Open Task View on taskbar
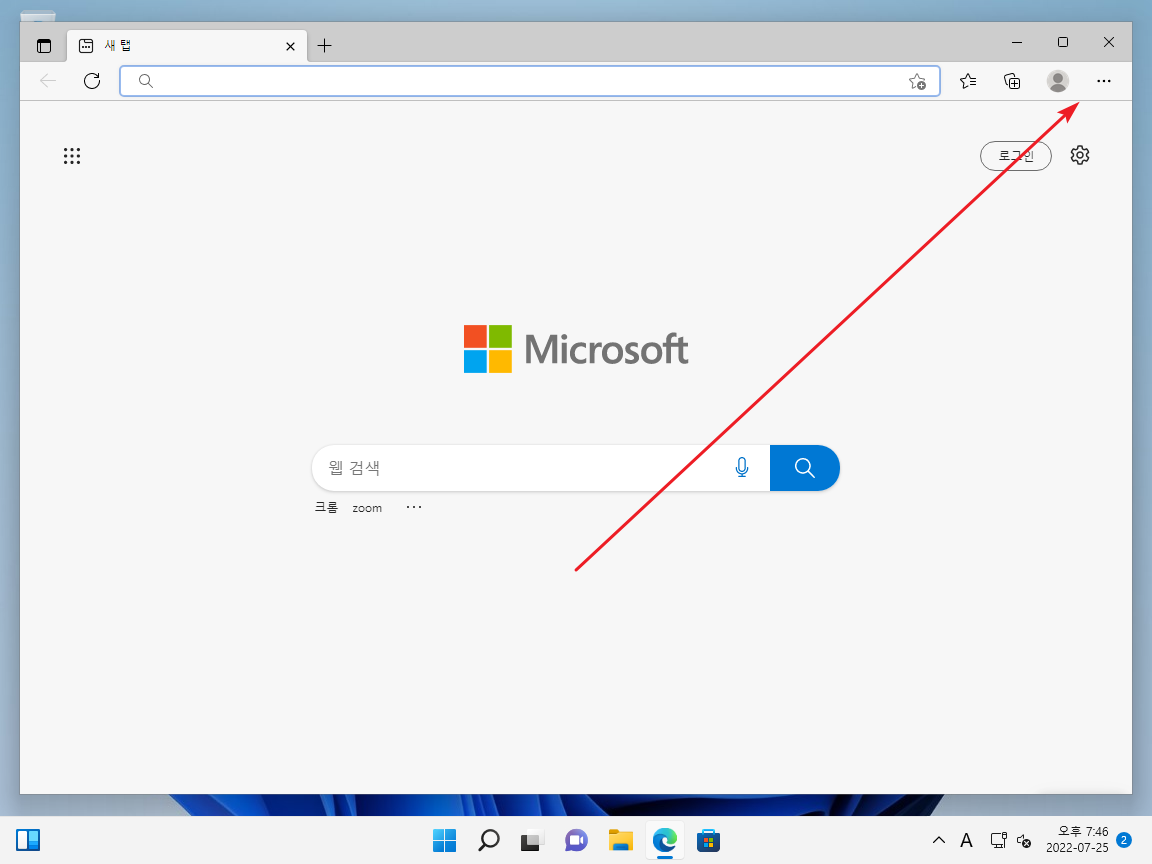The image size is (1152, 864). click(532, 840)
